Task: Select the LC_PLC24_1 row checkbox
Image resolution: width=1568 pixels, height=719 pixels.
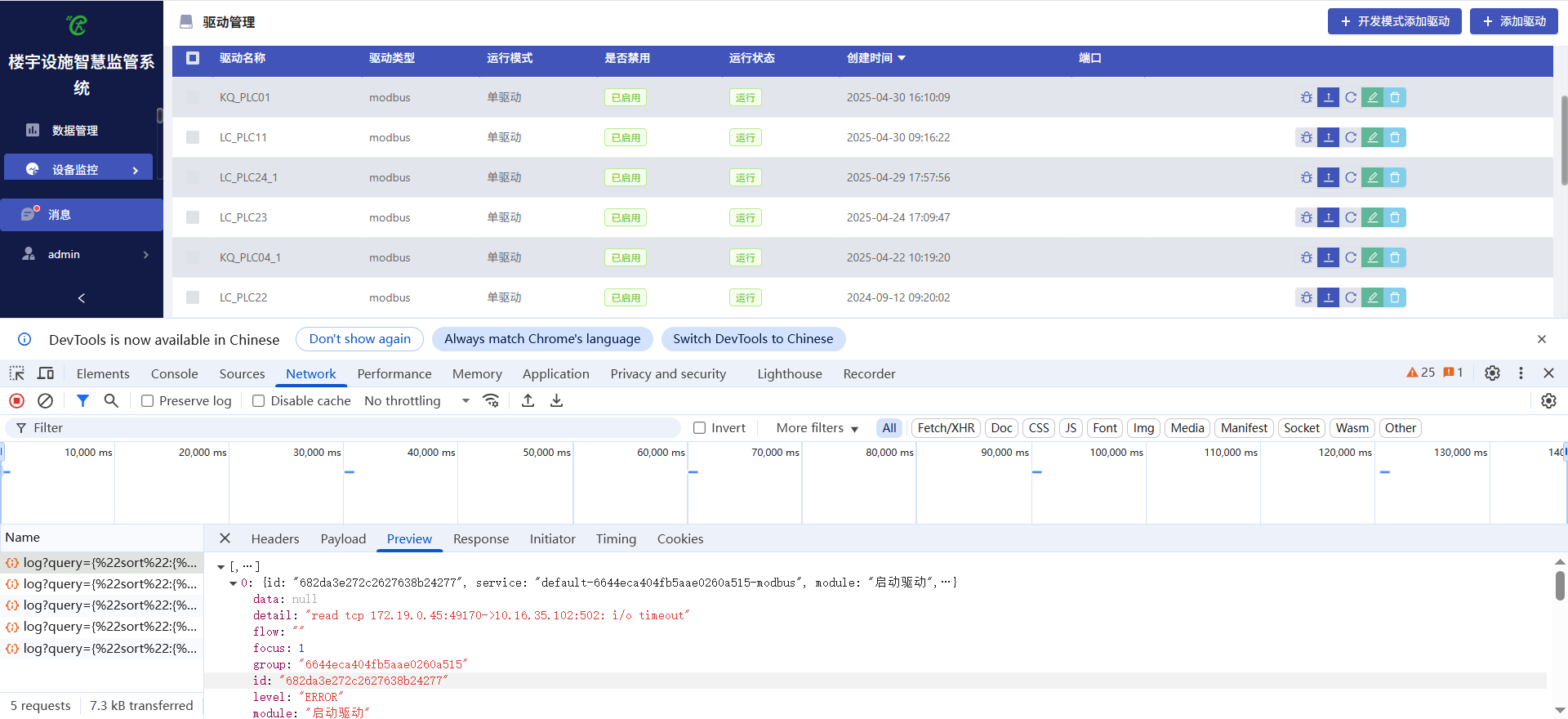Action: [193, 177]
